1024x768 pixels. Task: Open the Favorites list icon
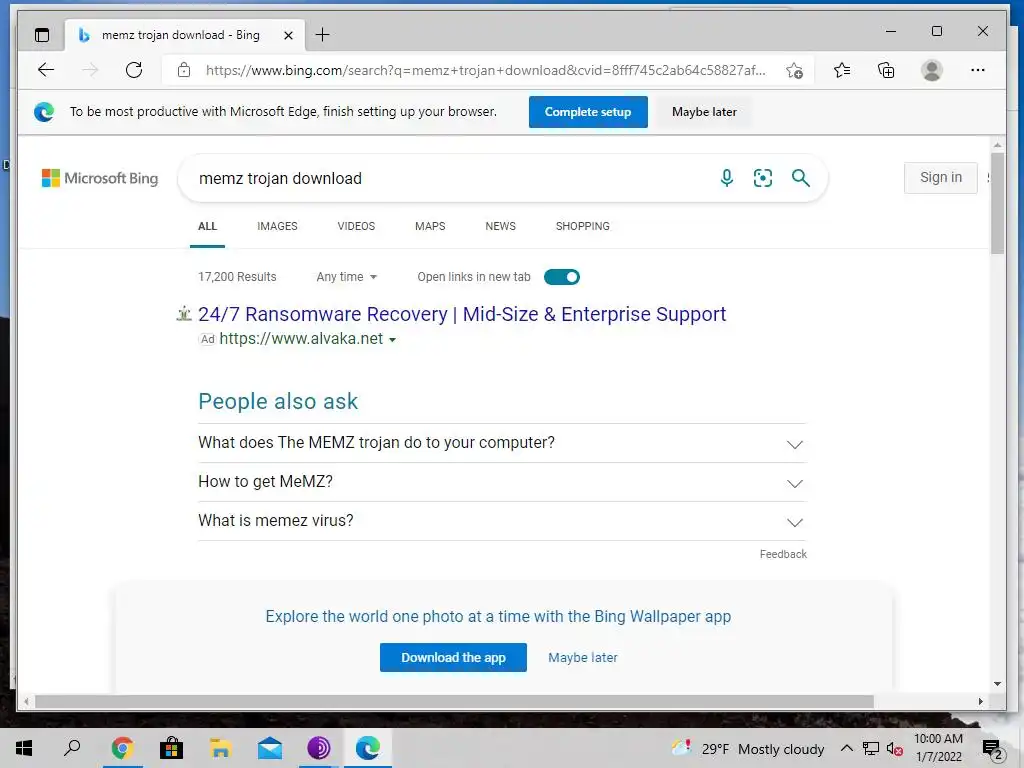point(842,70)
